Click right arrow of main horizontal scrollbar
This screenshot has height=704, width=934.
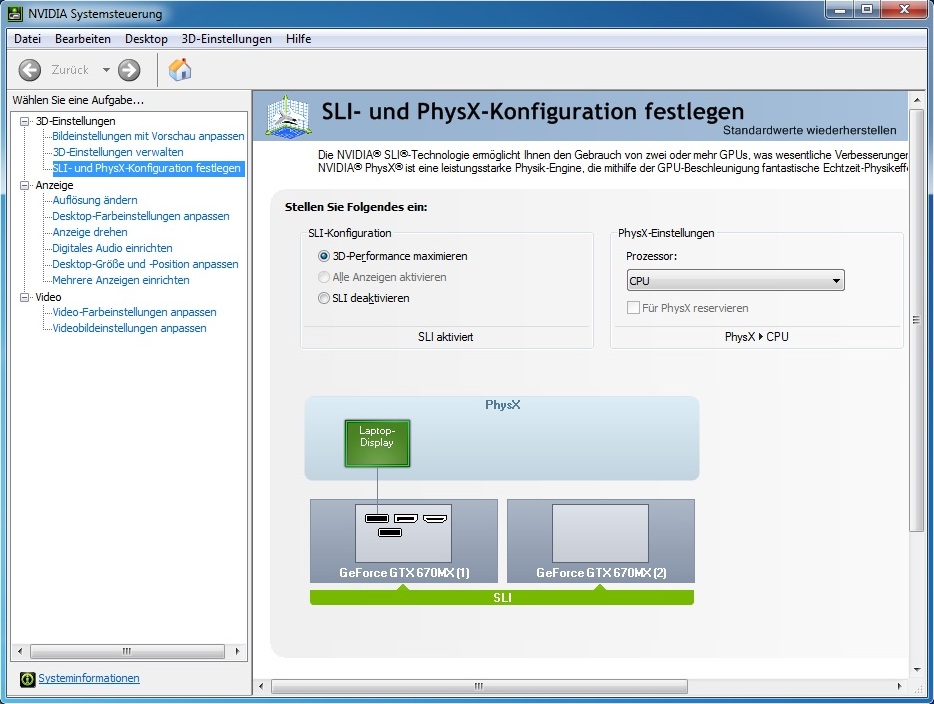900,687
